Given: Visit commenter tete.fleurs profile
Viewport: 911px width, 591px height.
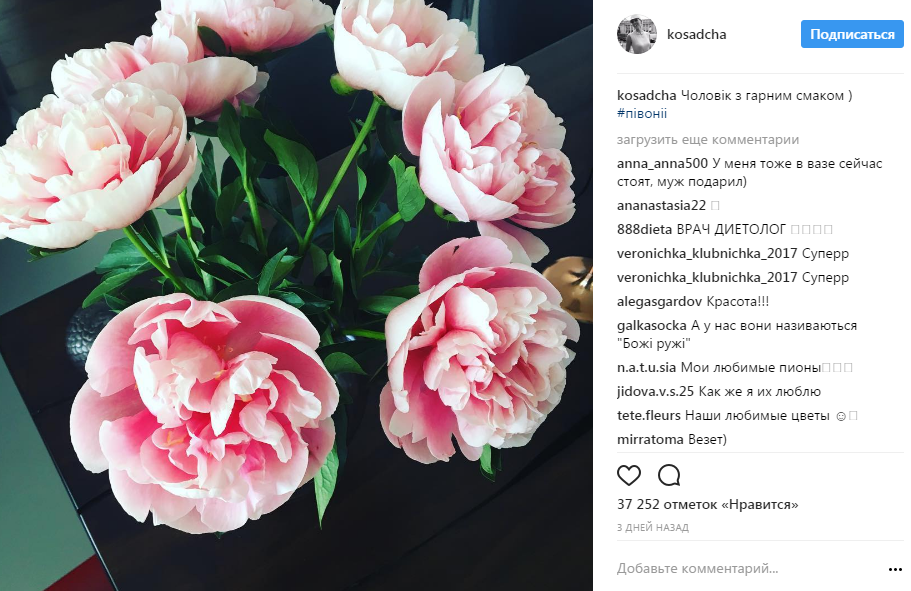Looking at the screenshot, I should (x=648, y=416).
